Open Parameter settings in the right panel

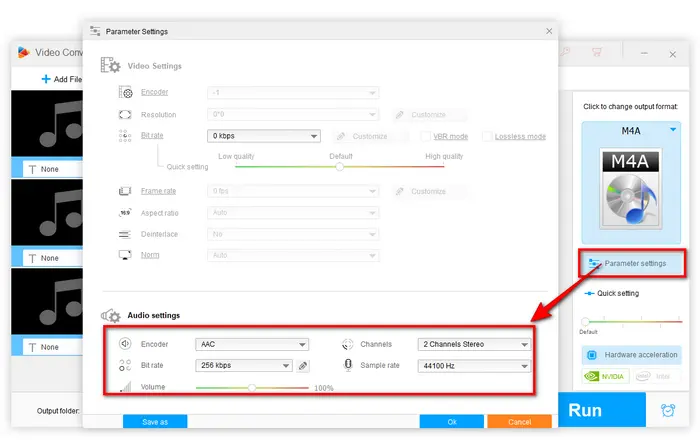tap(632, 263)
